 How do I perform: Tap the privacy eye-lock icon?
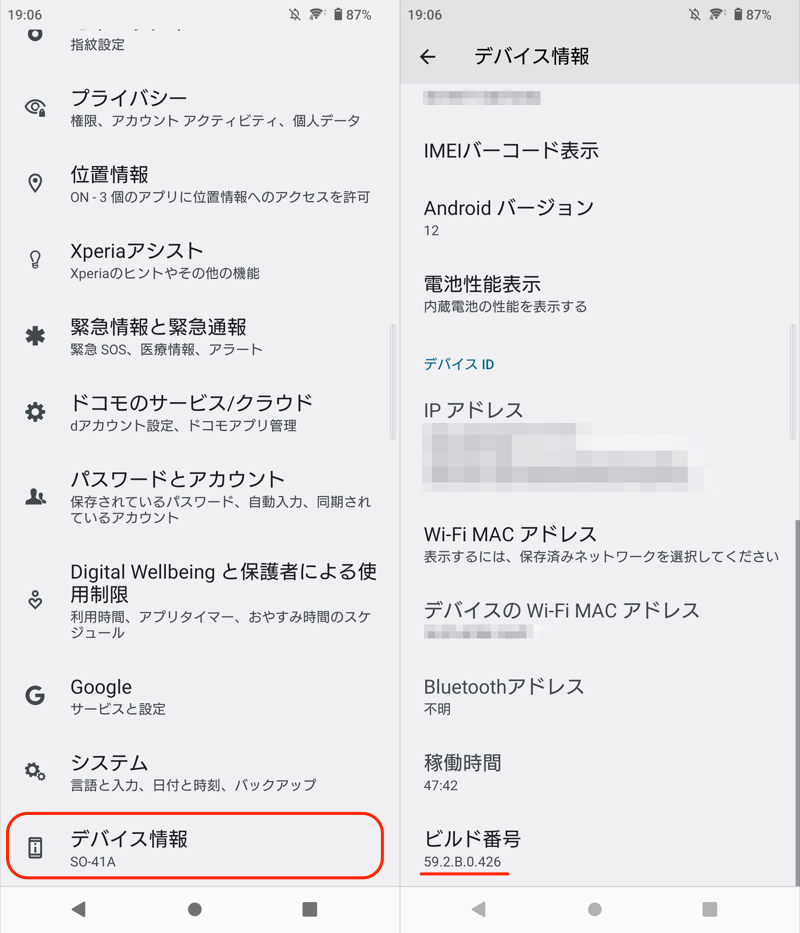[x=36, y=108]
